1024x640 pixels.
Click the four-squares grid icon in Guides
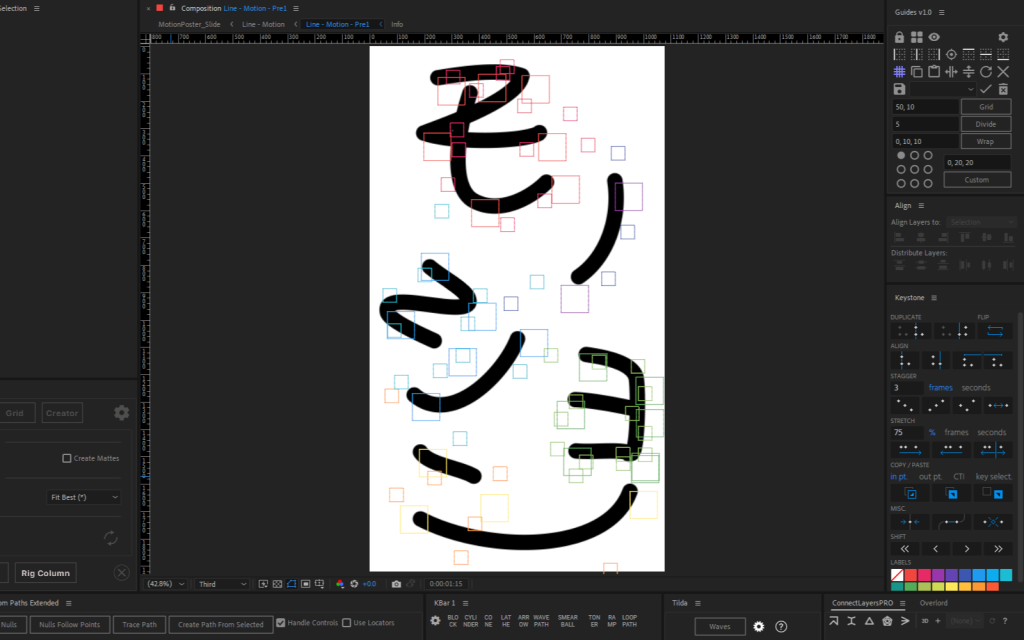coord(917,37)
